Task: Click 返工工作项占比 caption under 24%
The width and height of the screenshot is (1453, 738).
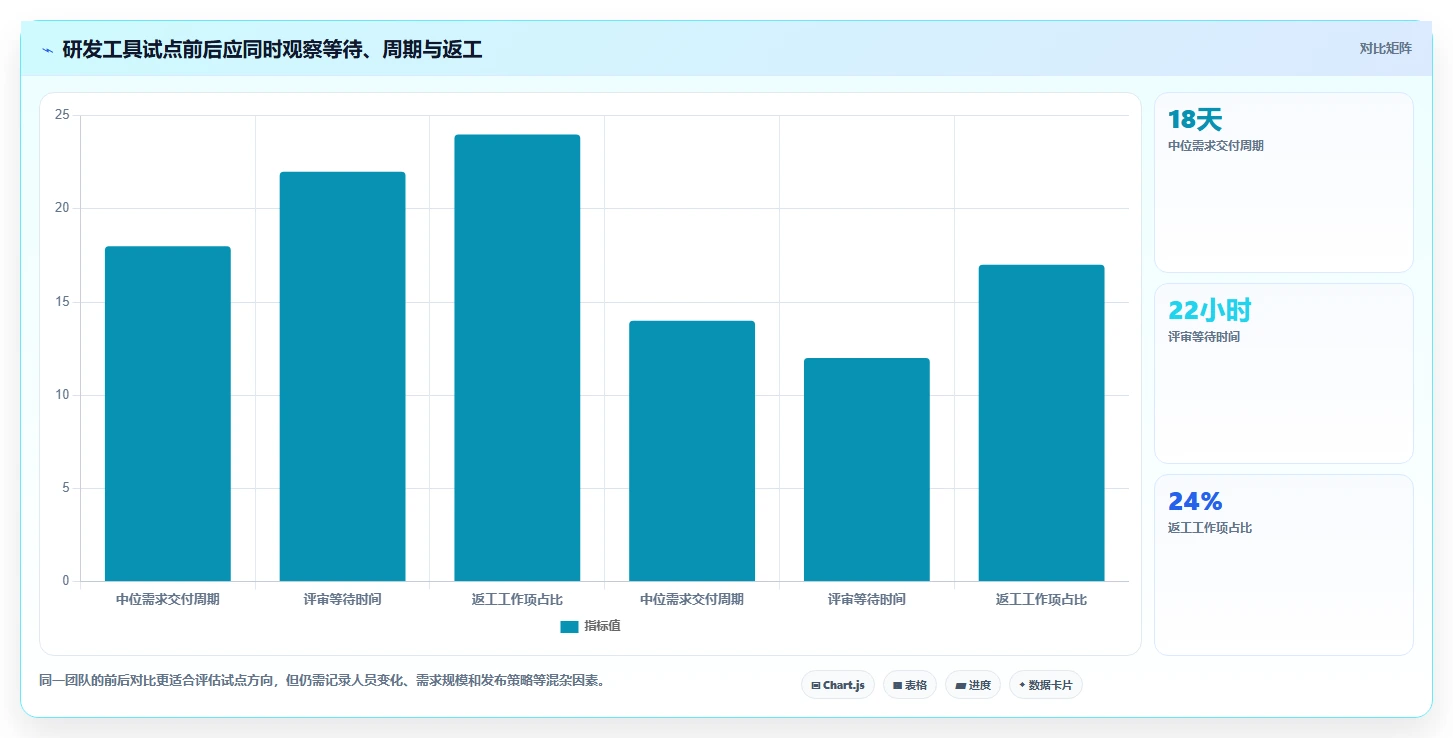Action: [1210, 528]
